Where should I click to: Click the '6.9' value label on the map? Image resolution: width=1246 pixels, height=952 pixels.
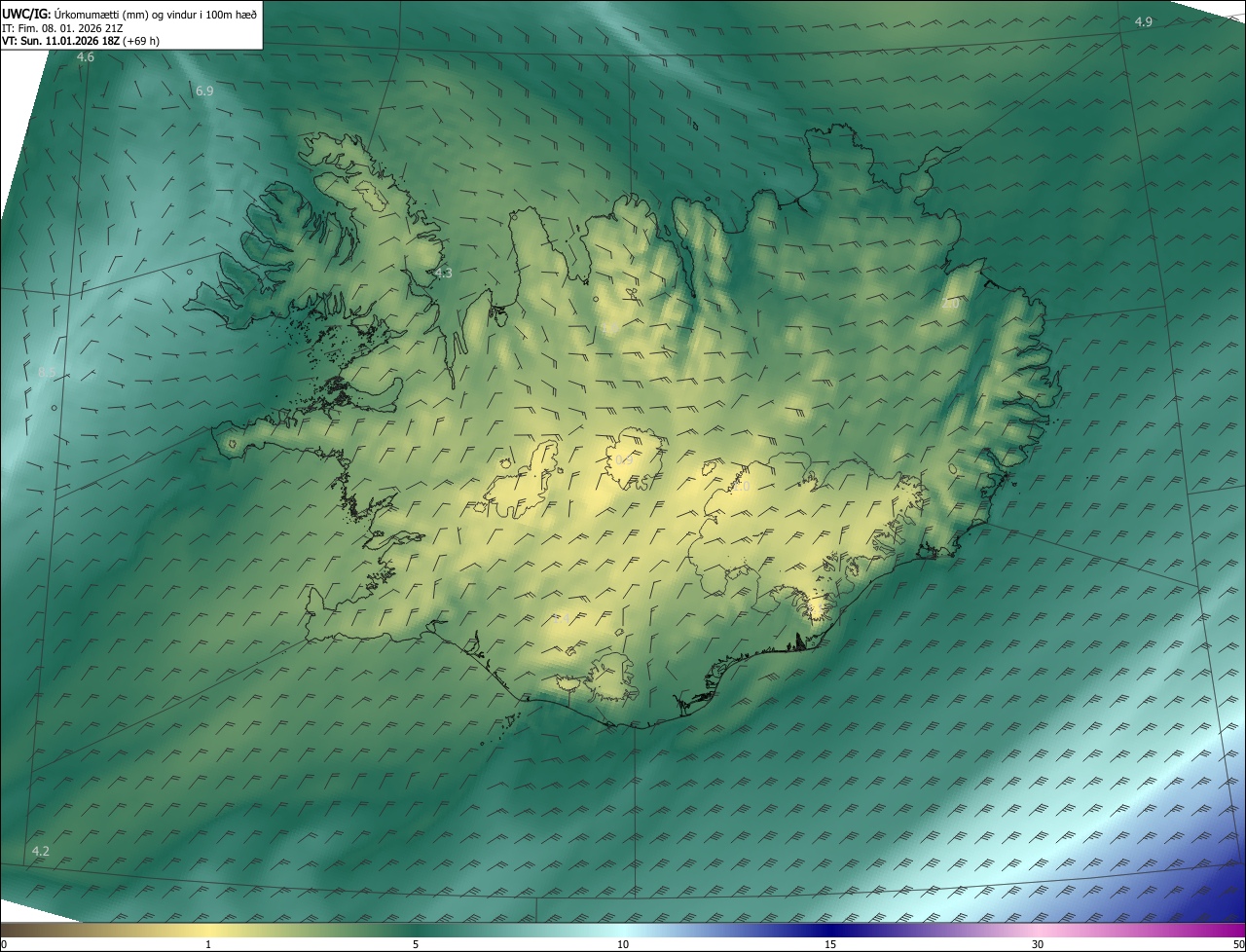(x=204, y=91)
